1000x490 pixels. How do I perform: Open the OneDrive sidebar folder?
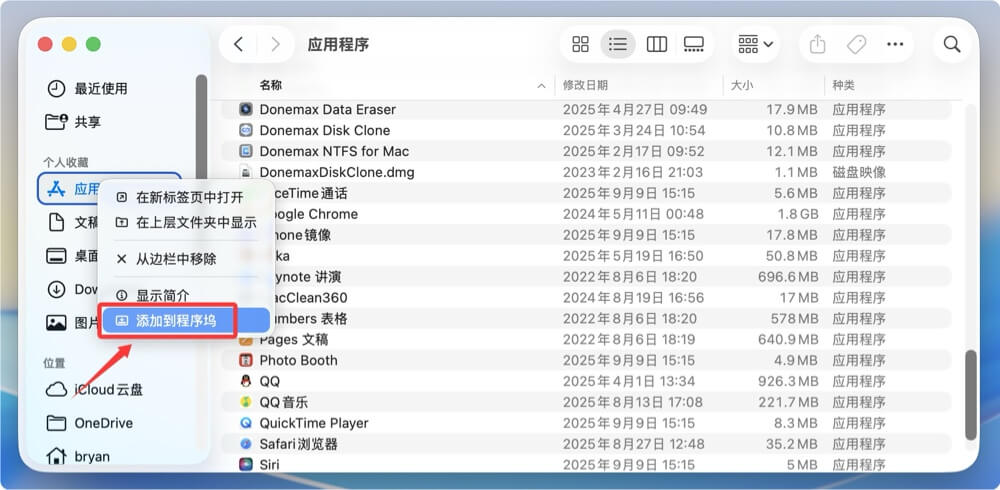coord(103,423)
